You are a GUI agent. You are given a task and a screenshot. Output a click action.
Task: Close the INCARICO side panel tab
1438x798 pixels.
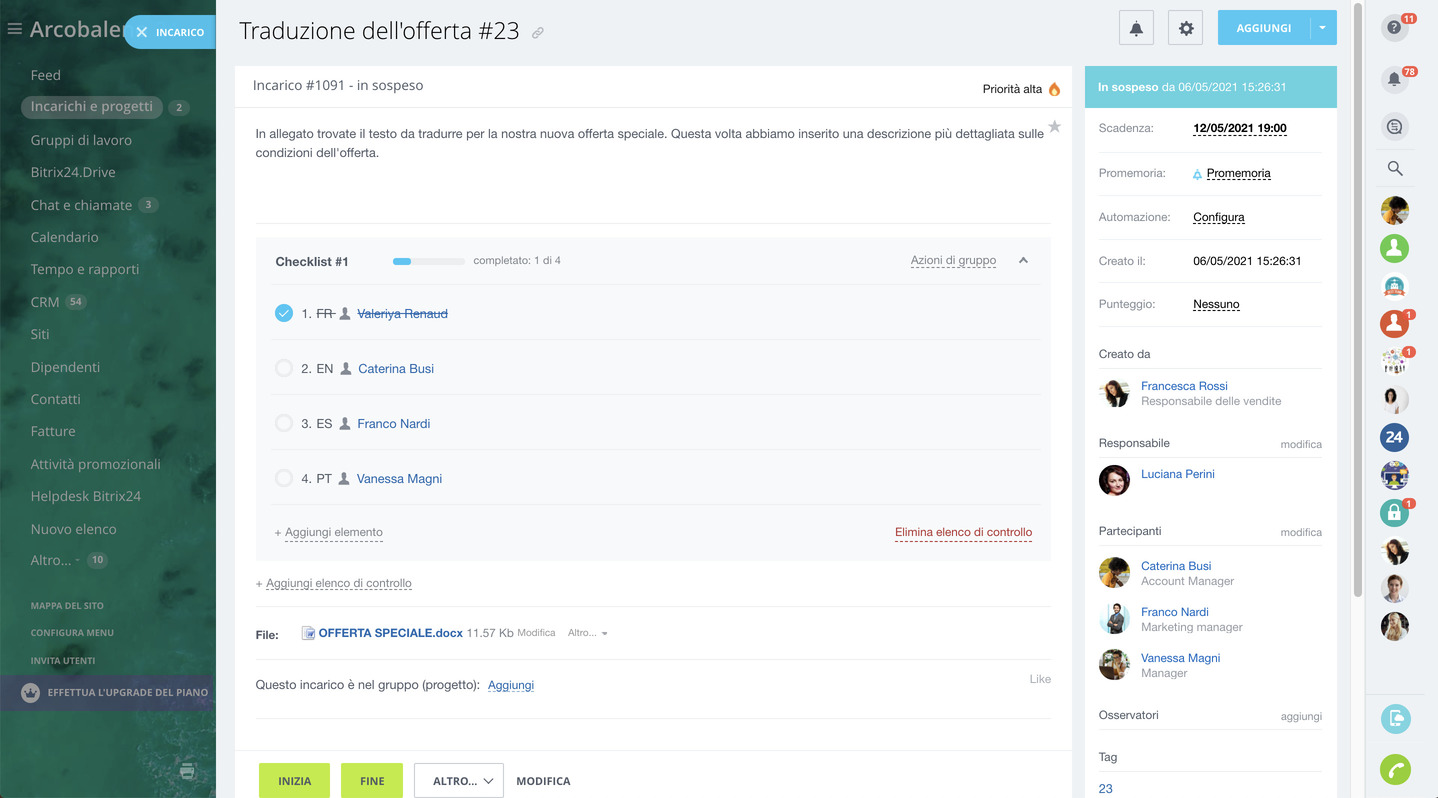[x=142, y=32]
